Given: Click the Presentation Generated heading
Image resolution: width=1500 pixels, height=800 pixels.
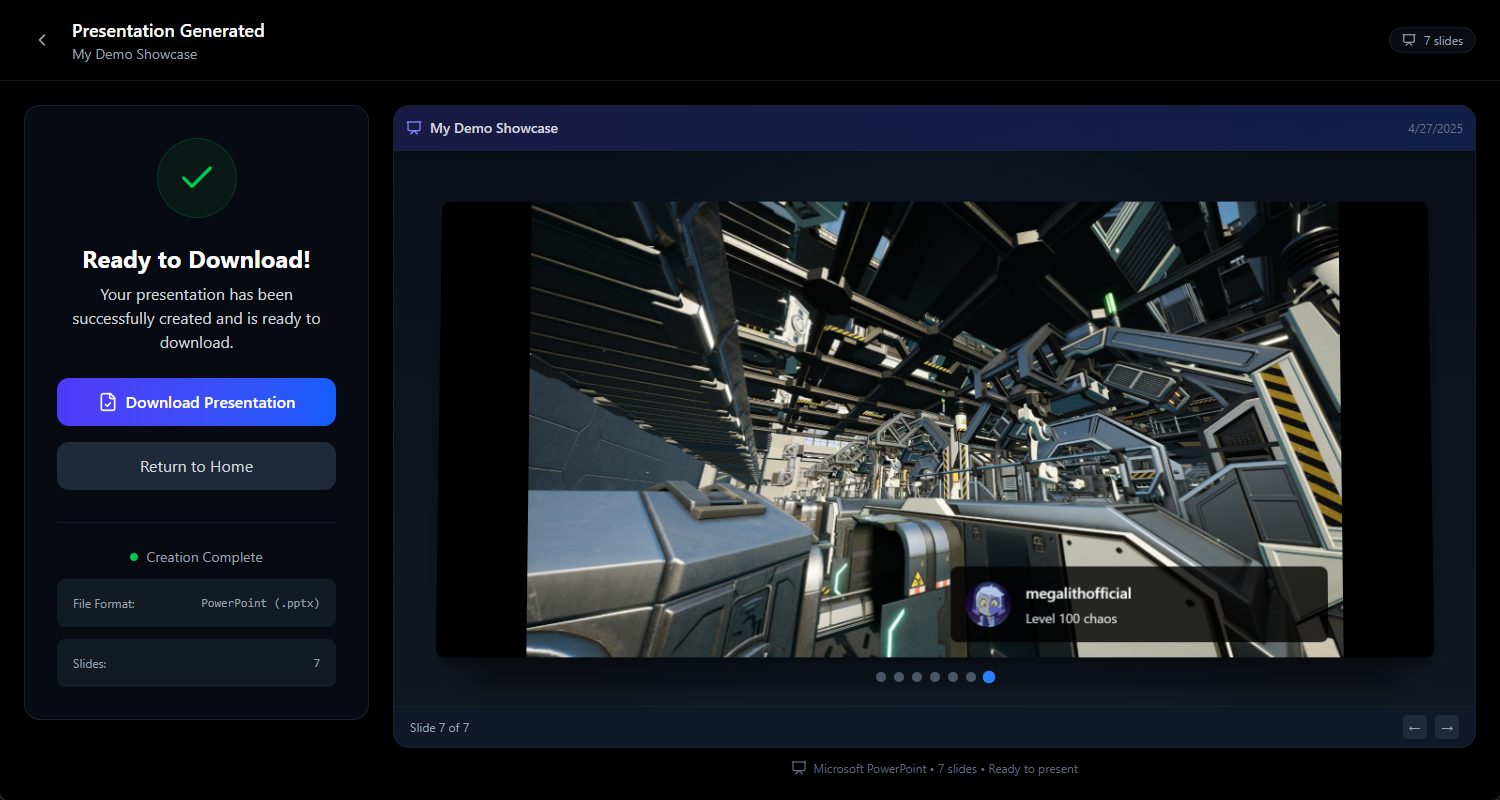Looking at the screenshot, I should click(168, 31).
